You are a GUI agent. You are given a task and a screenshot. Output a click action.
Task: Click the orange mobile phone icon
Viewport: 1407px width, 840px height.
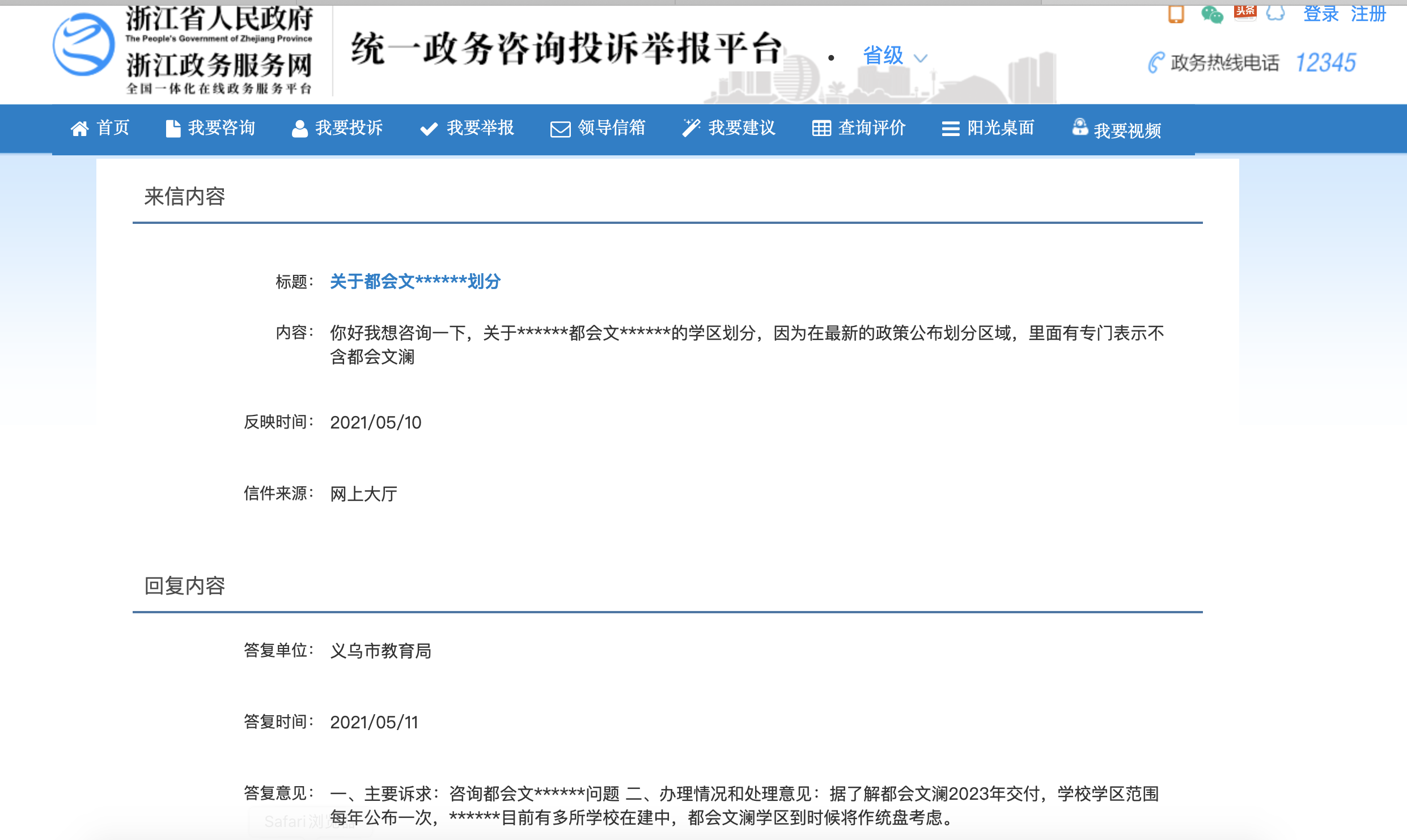coord(1176,14)
